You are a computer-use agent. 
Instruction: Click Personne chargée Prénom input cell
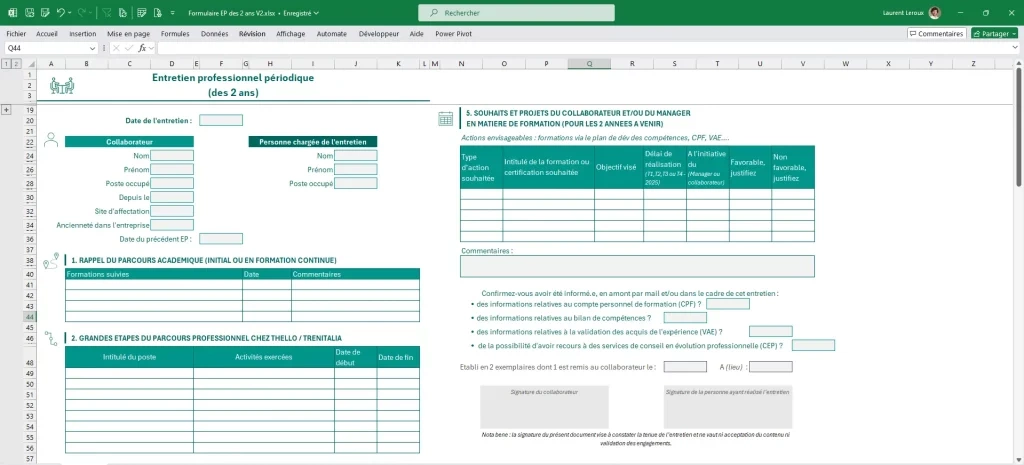(356, 169)
